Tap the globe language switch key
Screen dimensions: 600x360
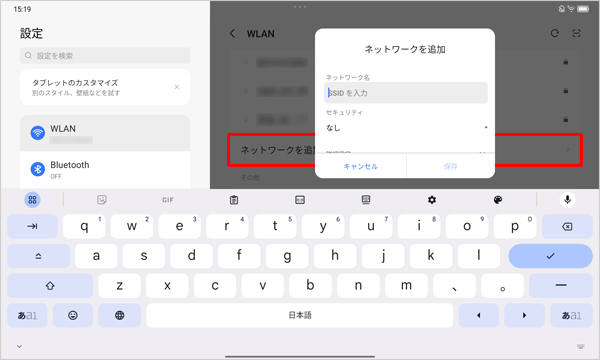tap(119, 315)
